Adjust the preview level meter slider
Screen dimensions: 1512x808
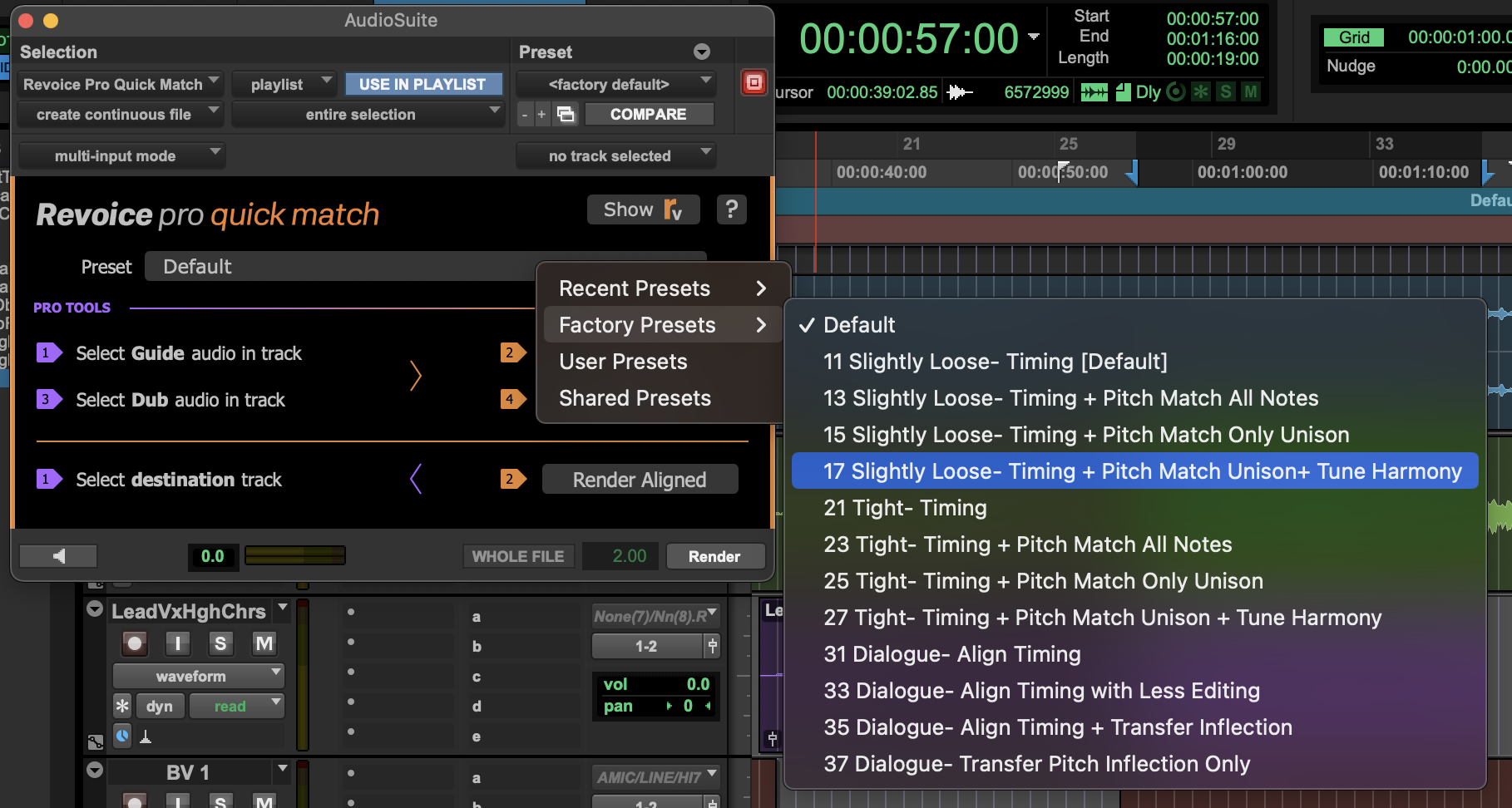(x=294, y=555)
